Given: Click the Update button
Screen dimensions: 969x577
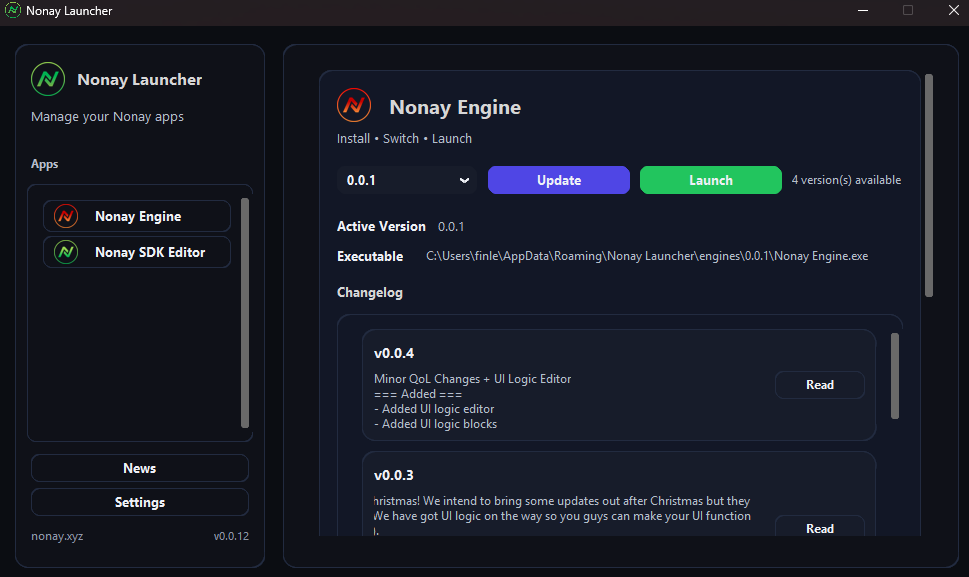Looking at the screenshot, I should click(559, 180).
